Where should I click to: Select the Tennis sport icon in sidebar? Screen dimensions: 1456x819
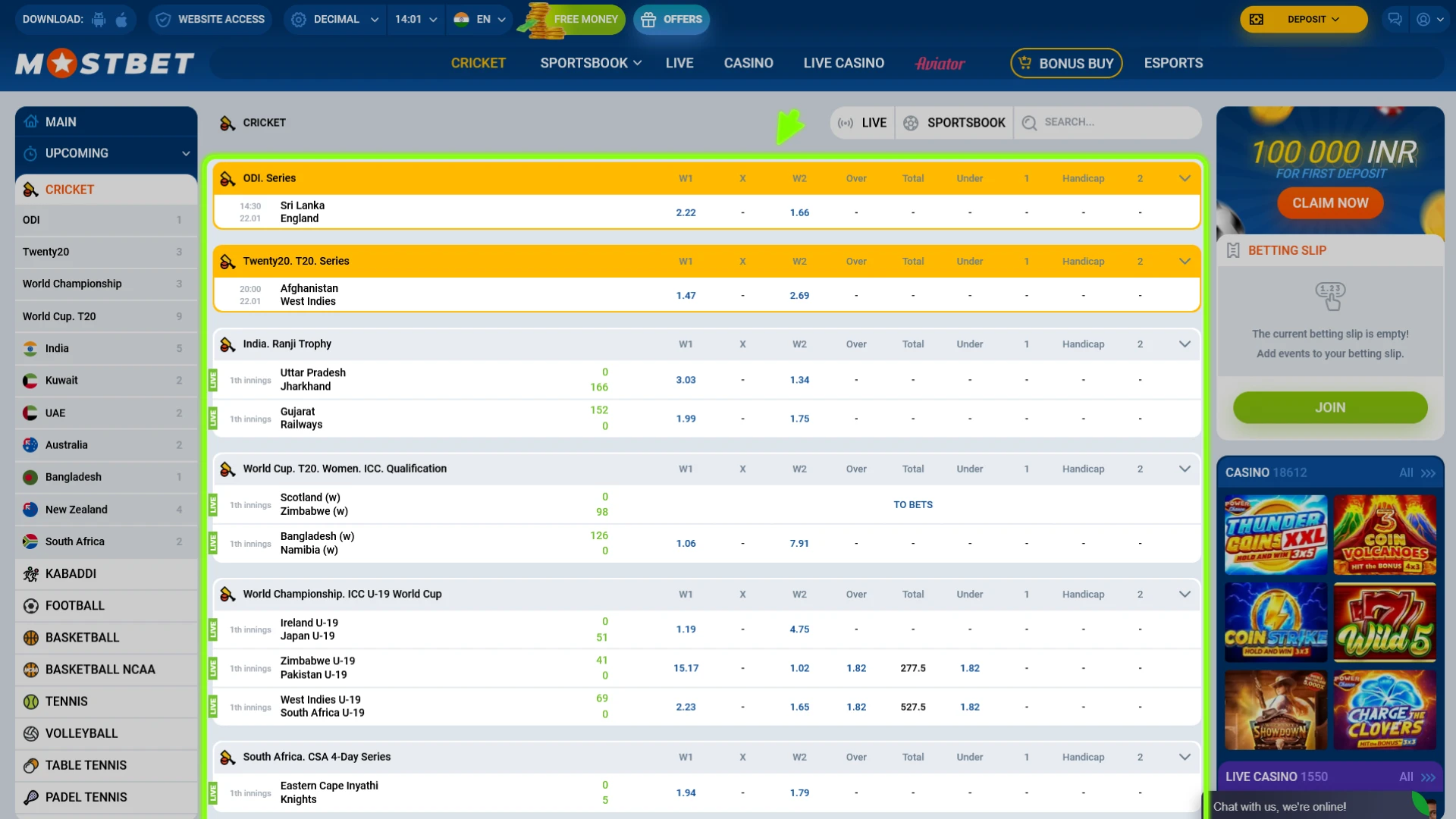click(x=30, y=701)
